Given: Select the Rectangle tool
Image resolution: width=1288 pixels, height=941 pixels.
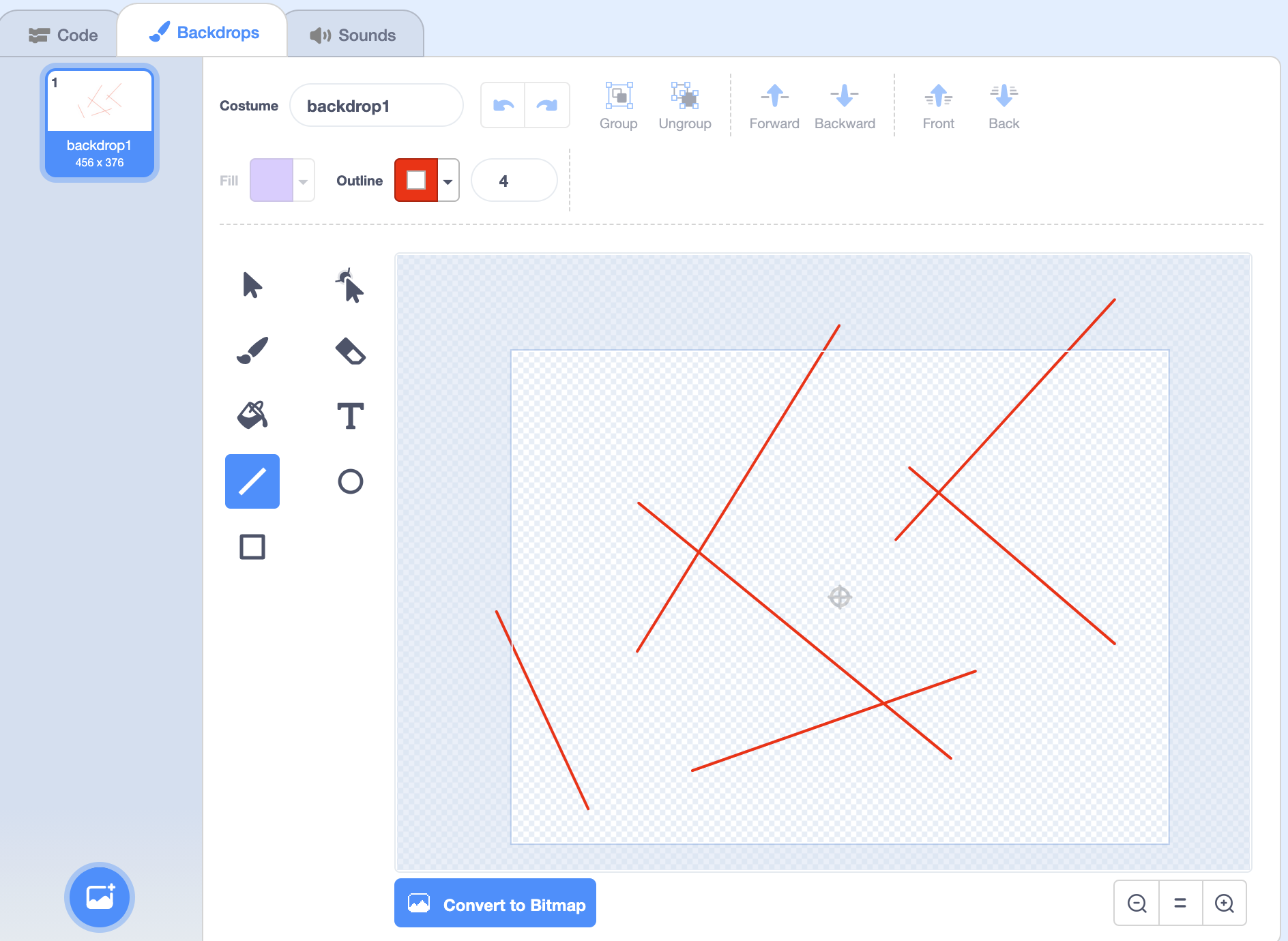Looking at the screenshot, I should (x=252, y=547).
